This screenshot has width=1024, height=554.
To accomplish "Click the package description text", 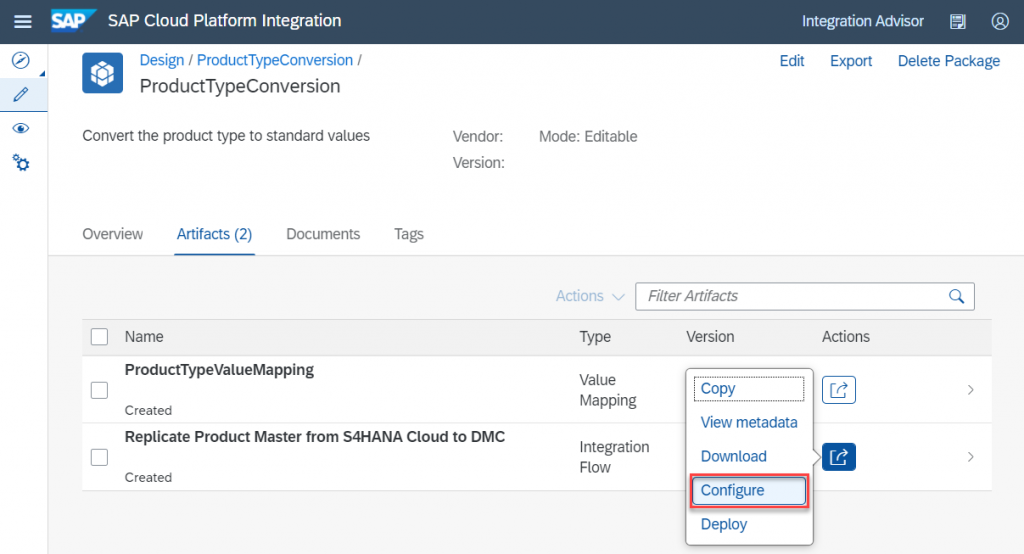I will (226, 136).
